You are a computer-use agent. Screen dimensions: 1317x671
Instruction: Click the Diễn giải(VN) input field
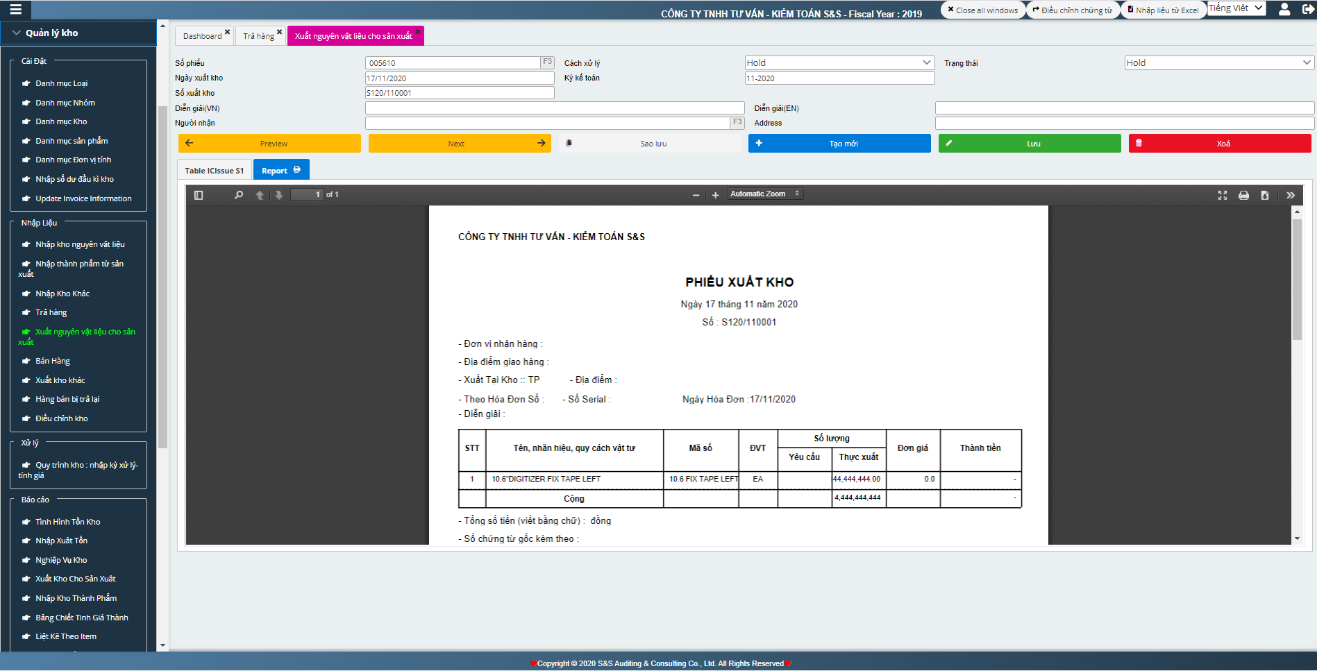click(459, 108)
